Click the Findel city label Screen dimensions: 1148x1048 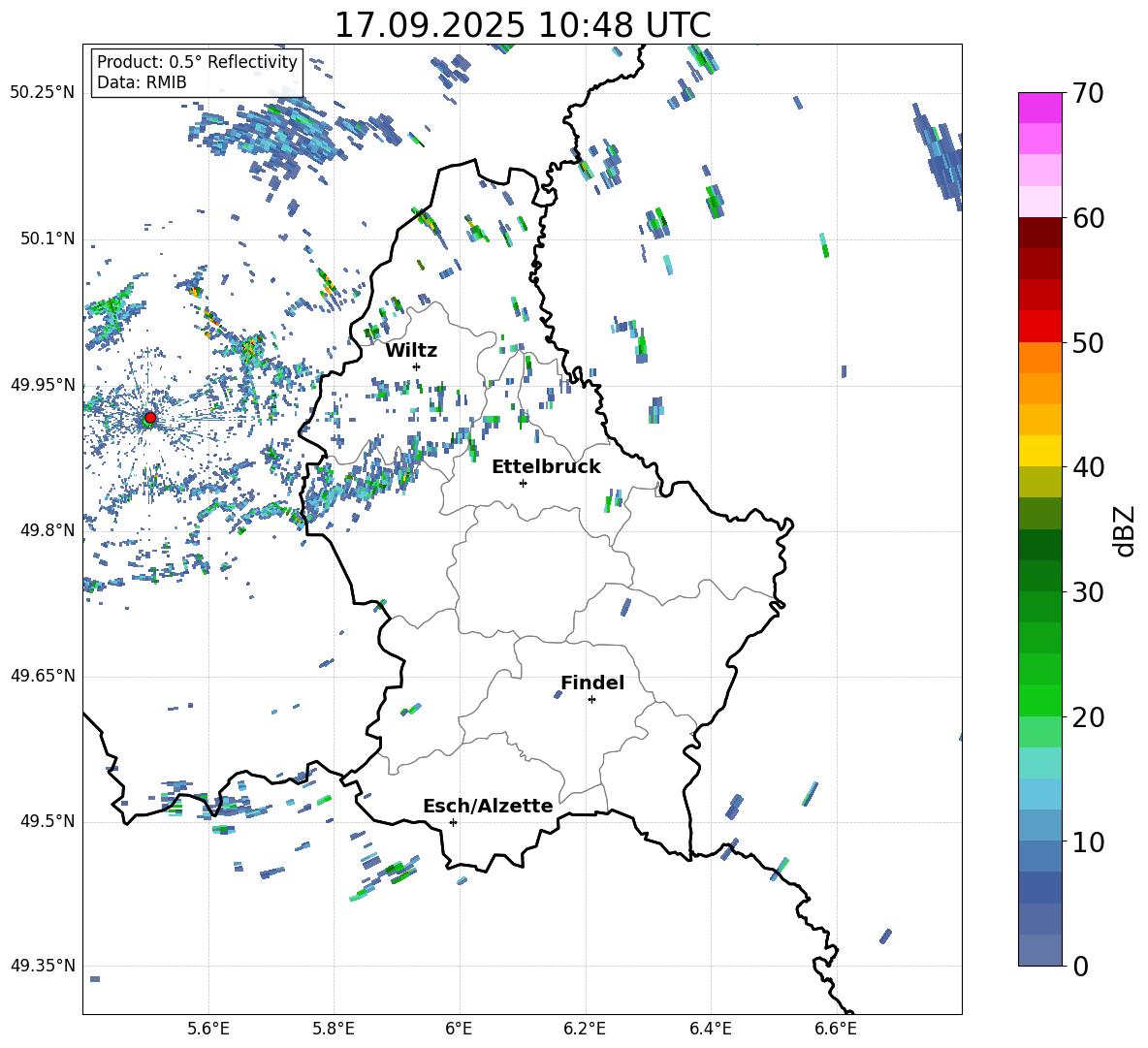click(x=592, y=683)
